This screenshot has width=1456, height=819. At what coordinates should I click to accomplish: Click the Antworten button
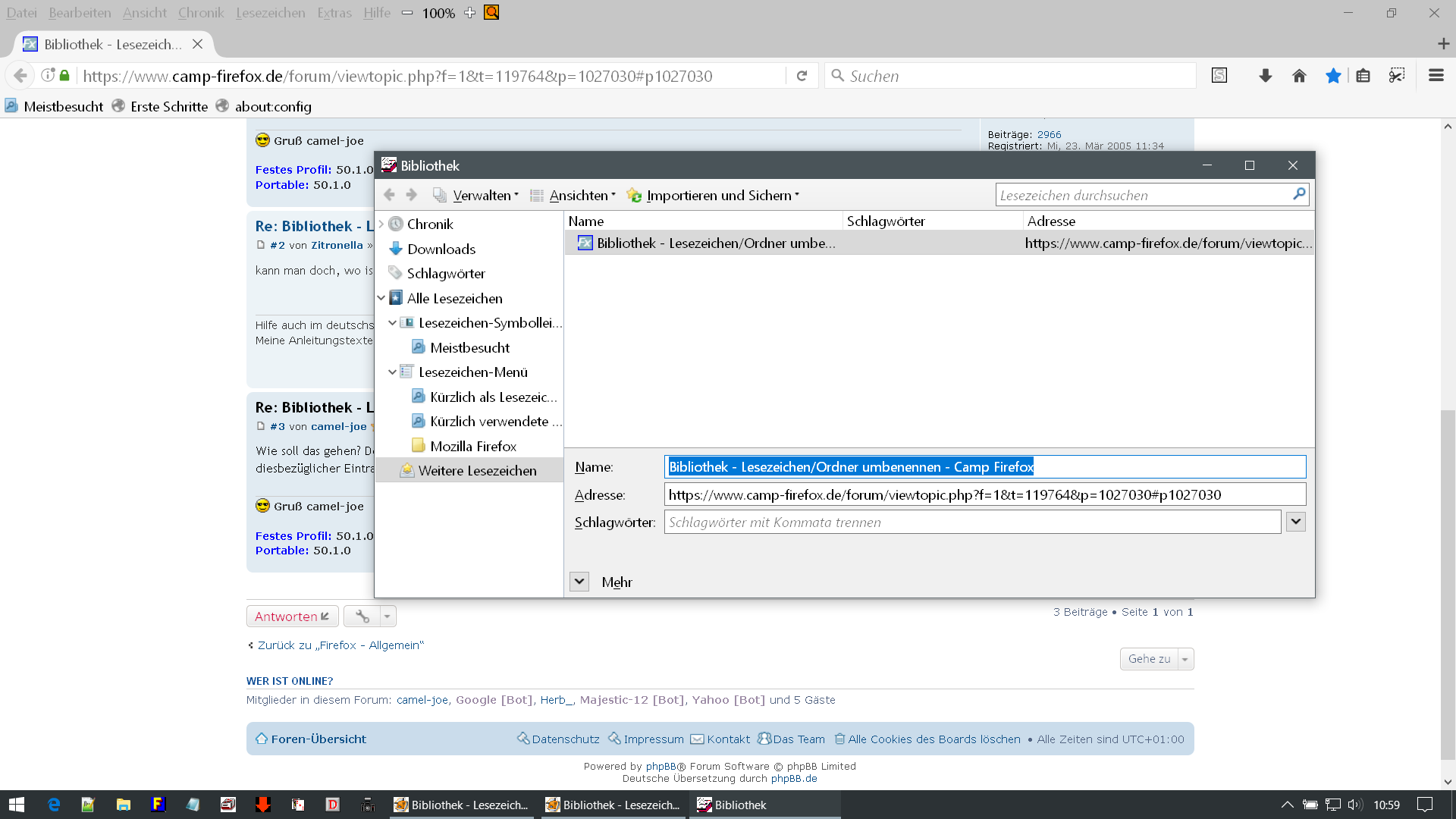(292, 617)
